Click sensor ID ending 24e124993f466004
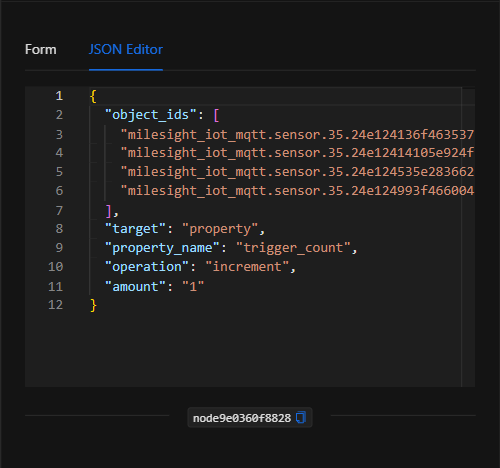Image resolution: width=500 pixels, height=468 pixels. (297, 191)
